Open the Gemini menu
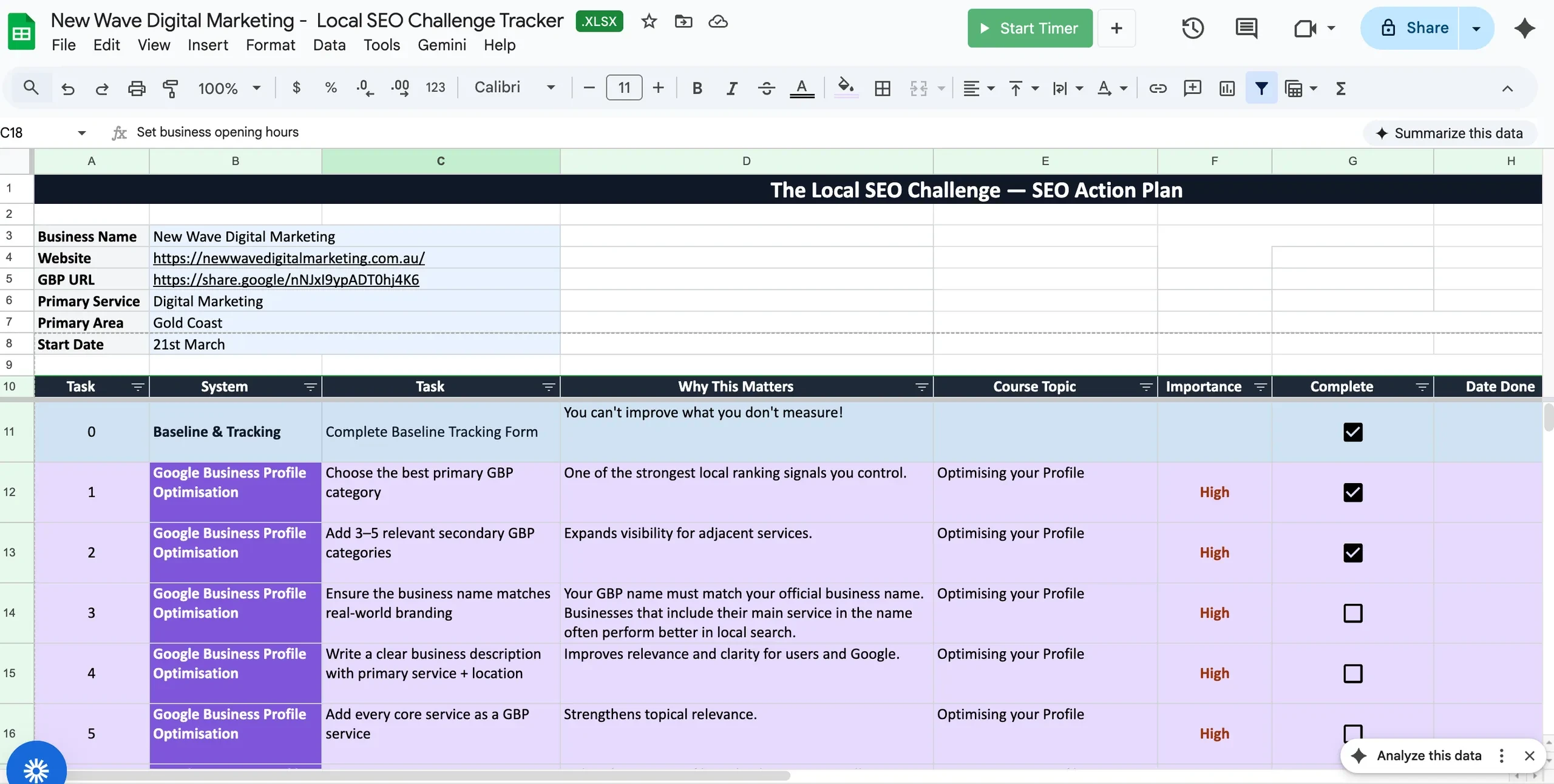Viewport: 1554px width, 784px height. pos(441,45)
